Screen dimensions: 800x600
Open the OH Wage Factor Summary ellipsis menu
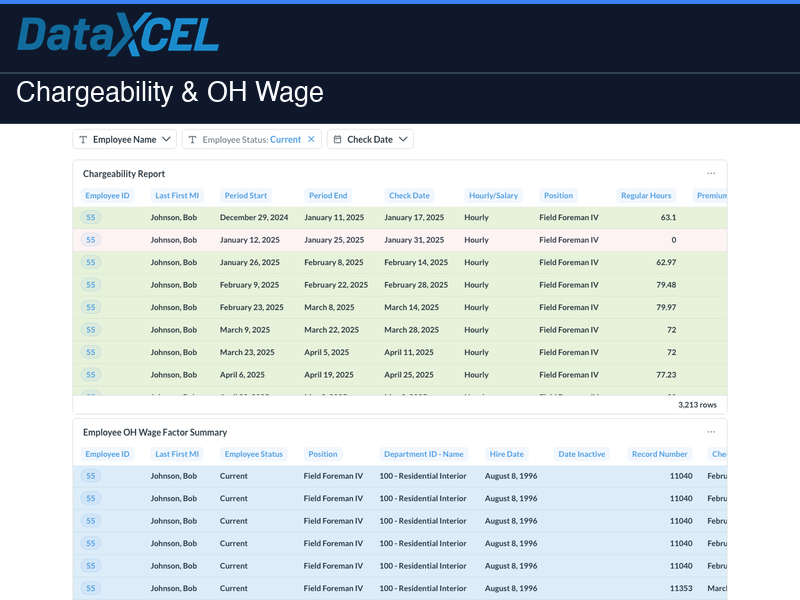pyautogui.click(x=711, y=432)
